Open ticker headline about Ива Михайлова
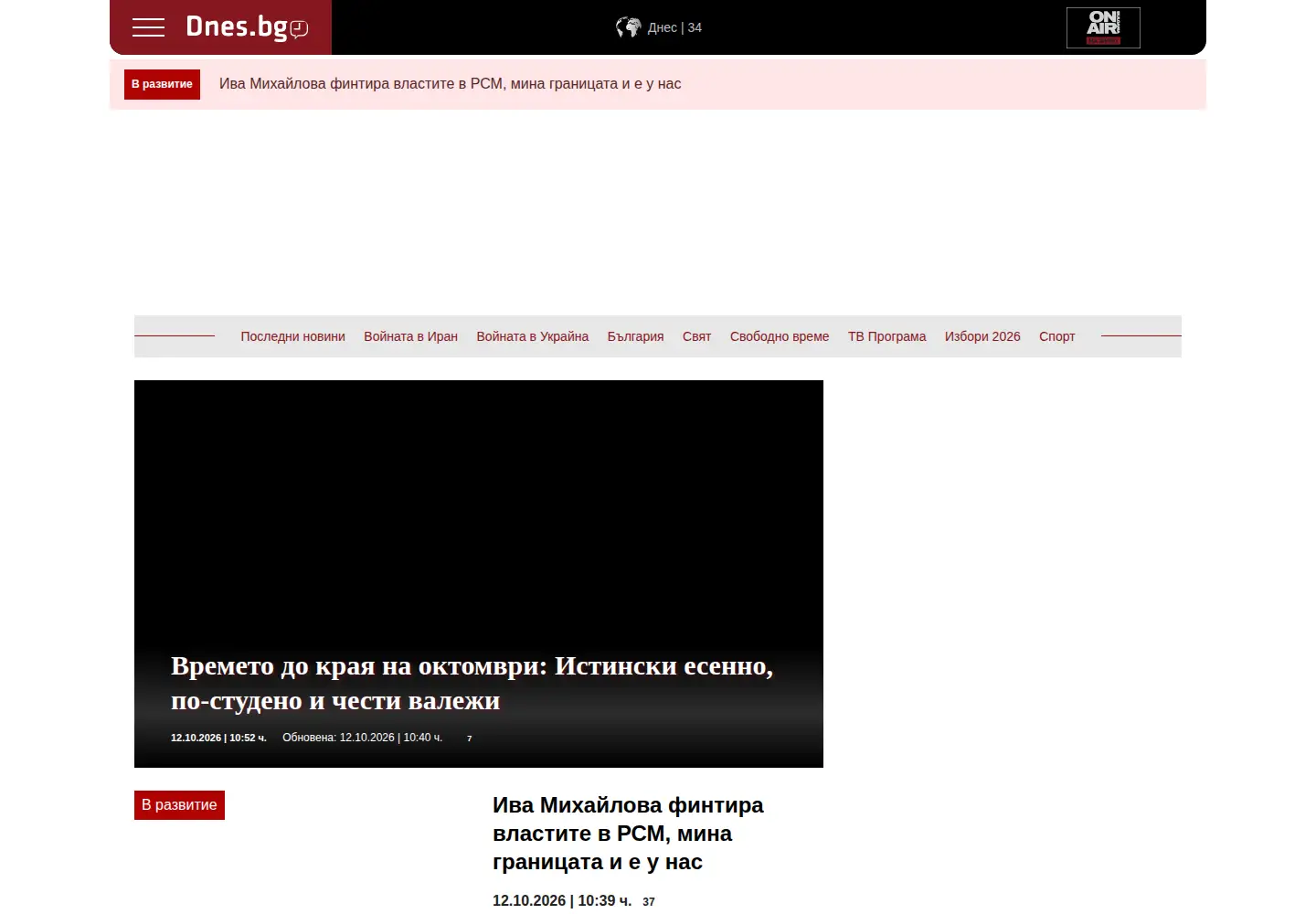The height and width of the screenshot is (914, 1316). click(450, 84)
